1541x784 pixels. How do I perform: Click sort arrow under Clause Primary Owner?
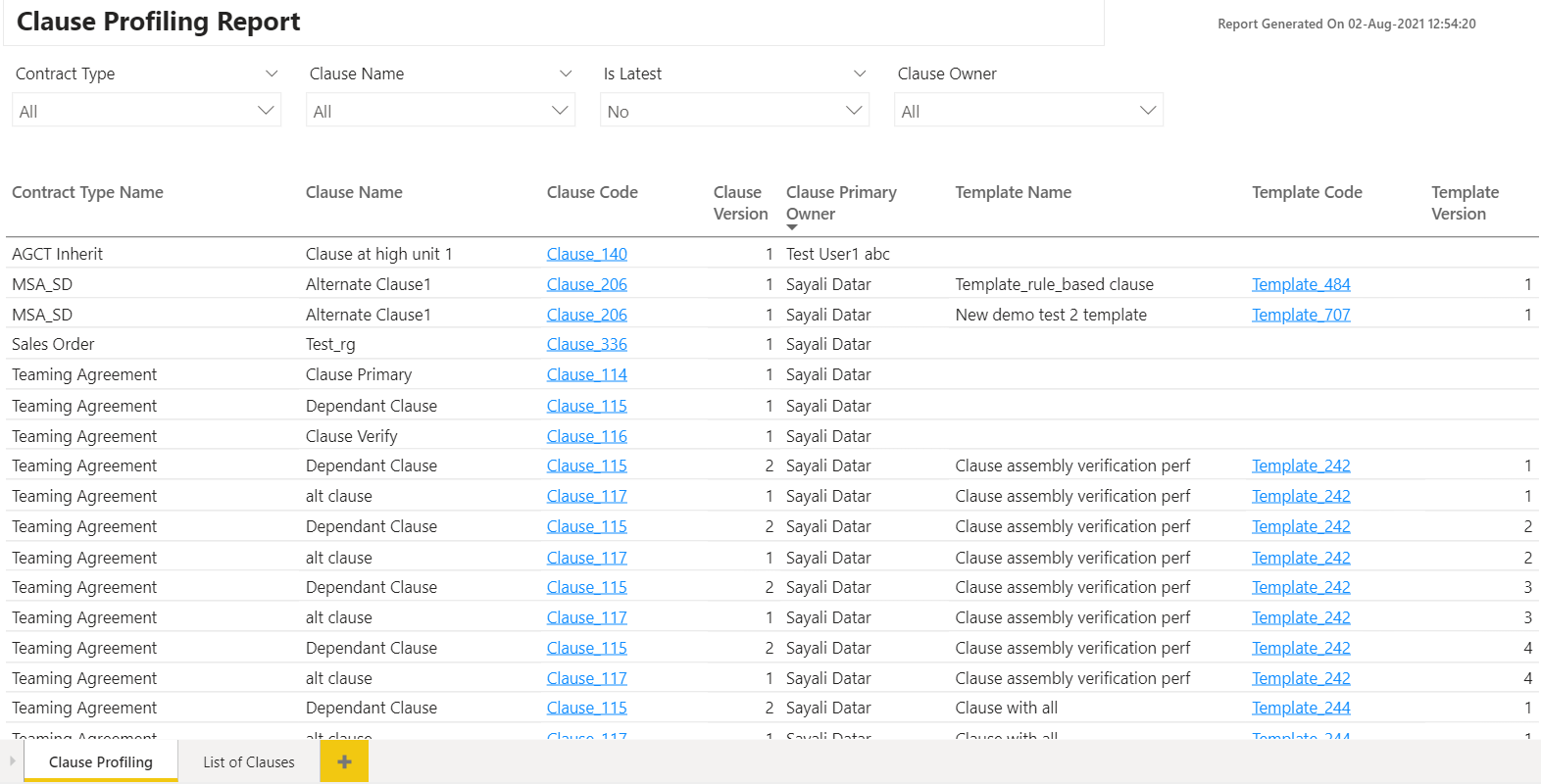(x=792, y=227)
